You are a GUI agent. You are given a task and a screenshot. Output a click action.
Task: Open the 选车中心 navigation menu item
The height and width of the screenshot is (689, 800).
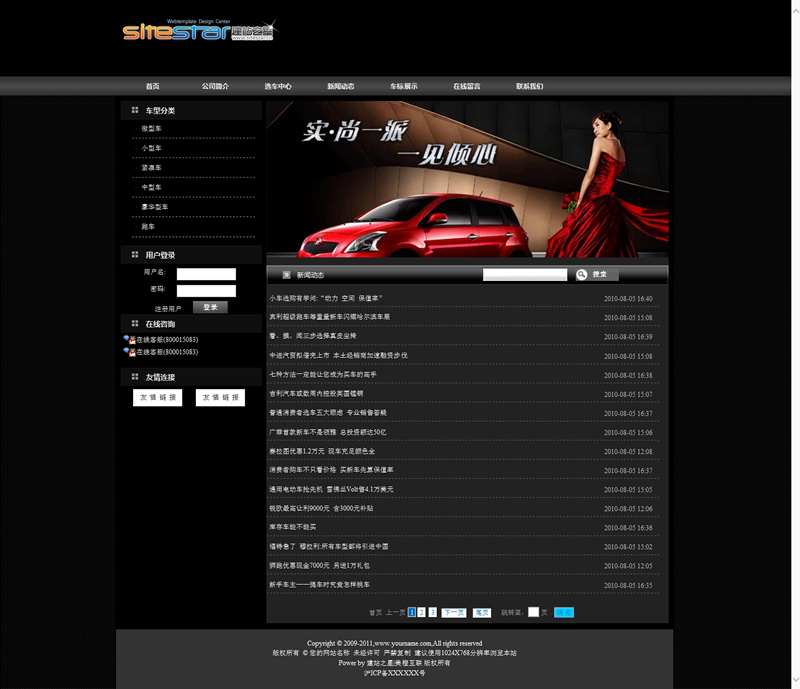(278, 87)
